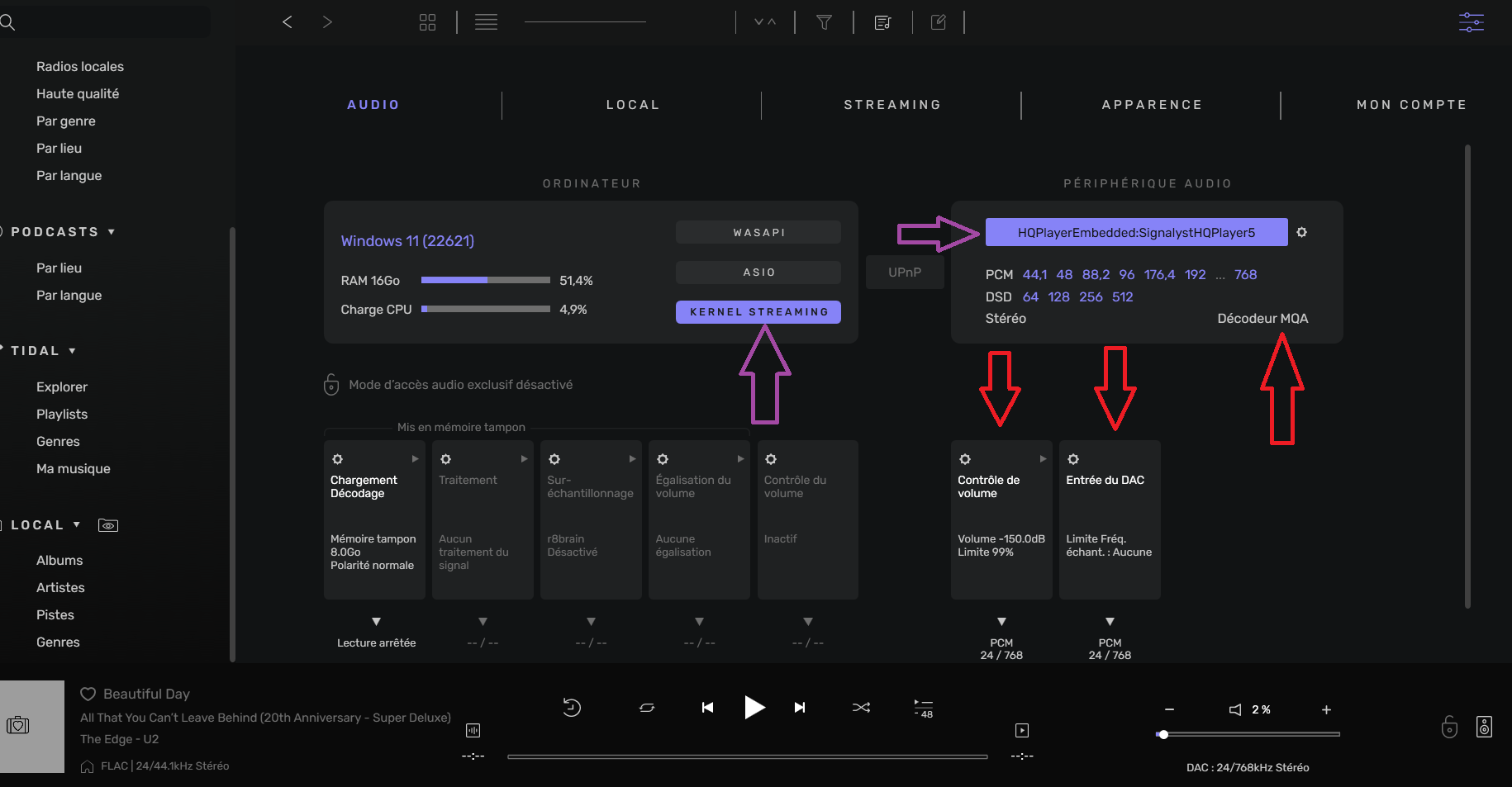Expand arrow on Égalisation du volume module
Viewport: 1512px width, 787px height.
pyautogui.click(x=740, y=459)
